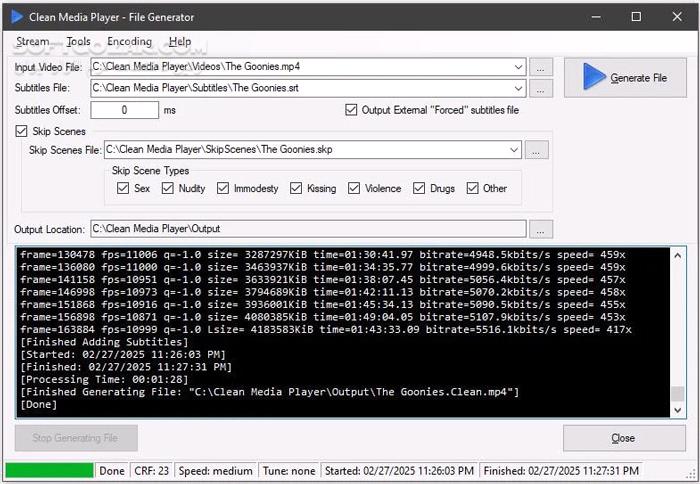Click the Close button
Screen dimensions: 700x484
click(623, 438)
